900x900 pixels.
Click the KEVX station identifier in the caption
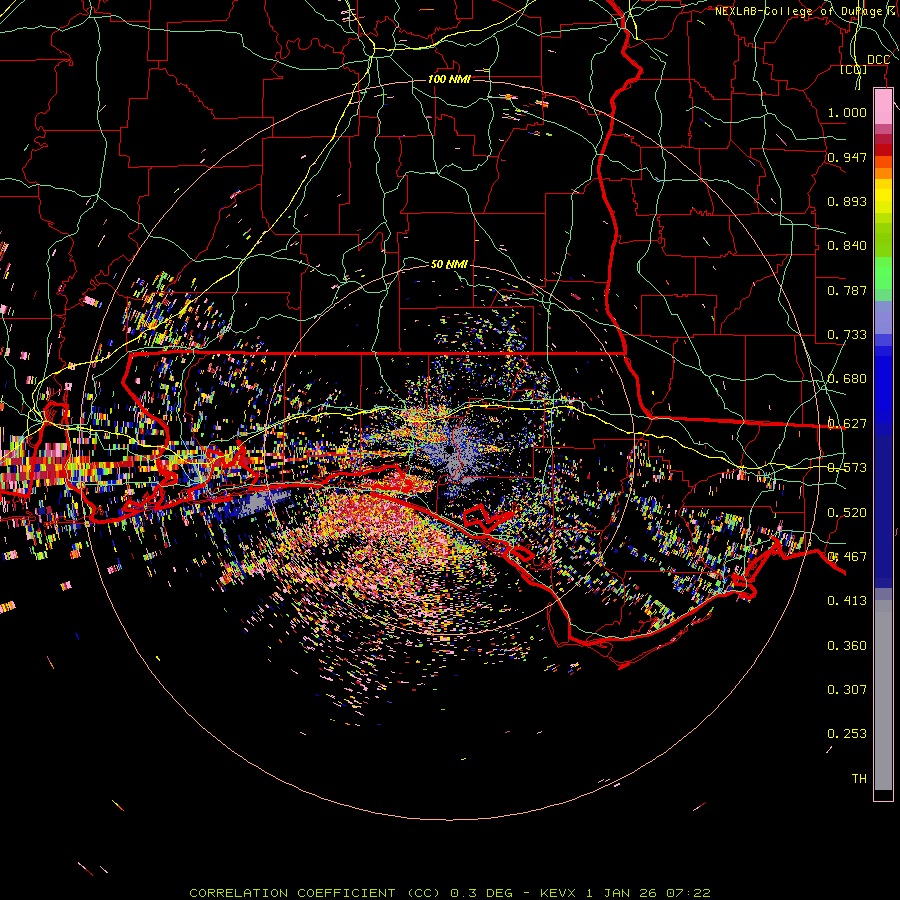click(559, 893)
